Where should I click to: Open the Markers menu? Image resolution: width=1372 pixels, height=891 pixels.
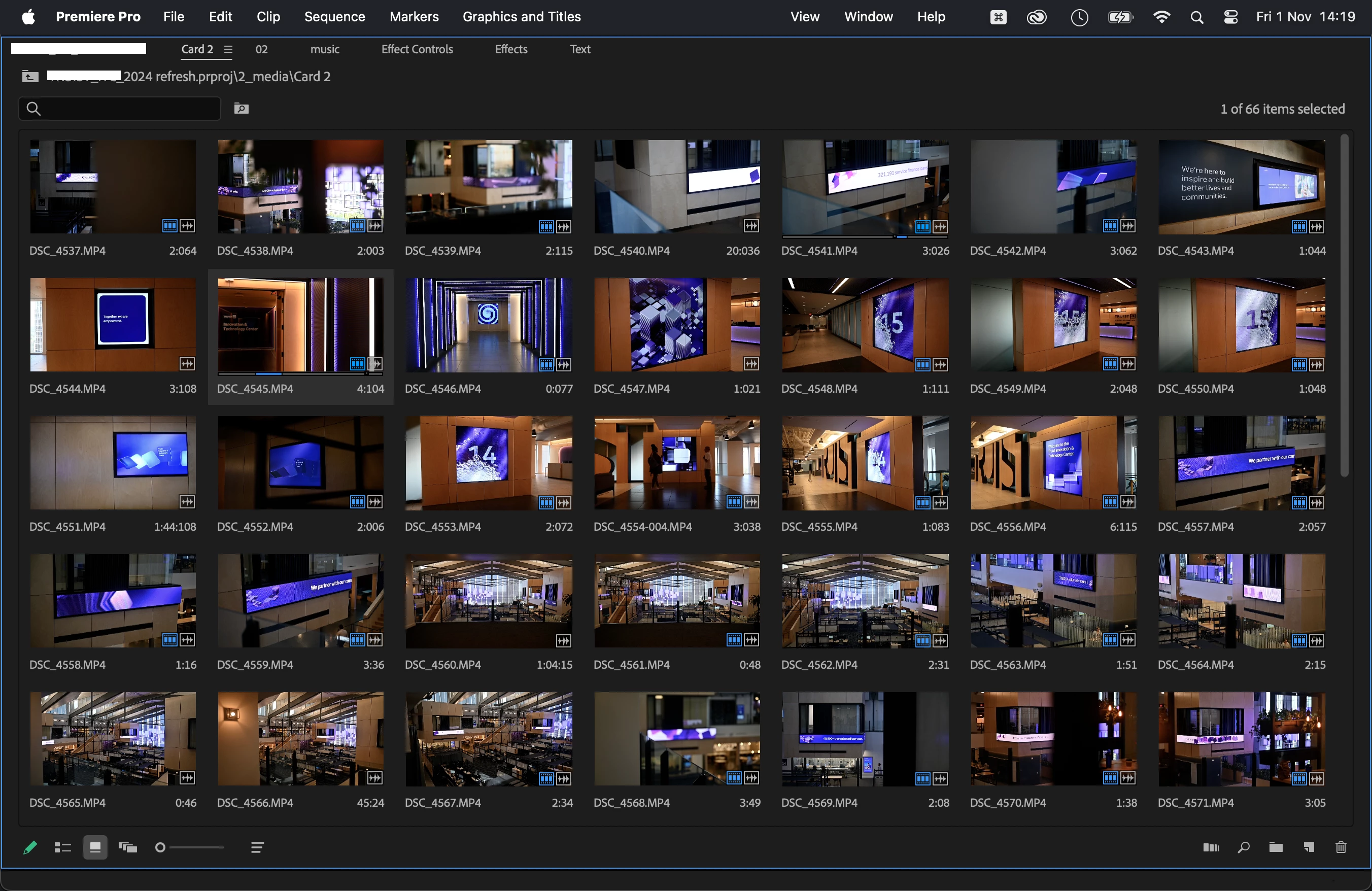[x=414, y=17]
